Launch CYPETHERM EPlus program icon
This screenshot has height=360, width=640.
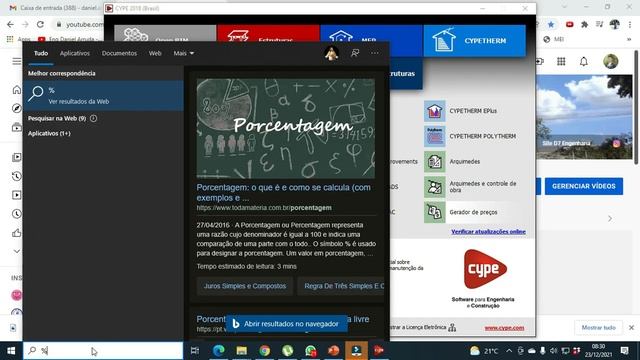(434, 111)
